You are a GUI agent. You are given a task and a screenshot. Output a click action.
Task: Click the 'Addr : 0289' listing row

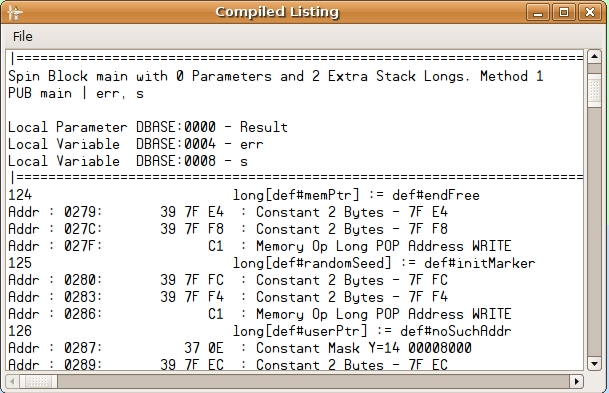pyautogui.click(x=228, y=364)
